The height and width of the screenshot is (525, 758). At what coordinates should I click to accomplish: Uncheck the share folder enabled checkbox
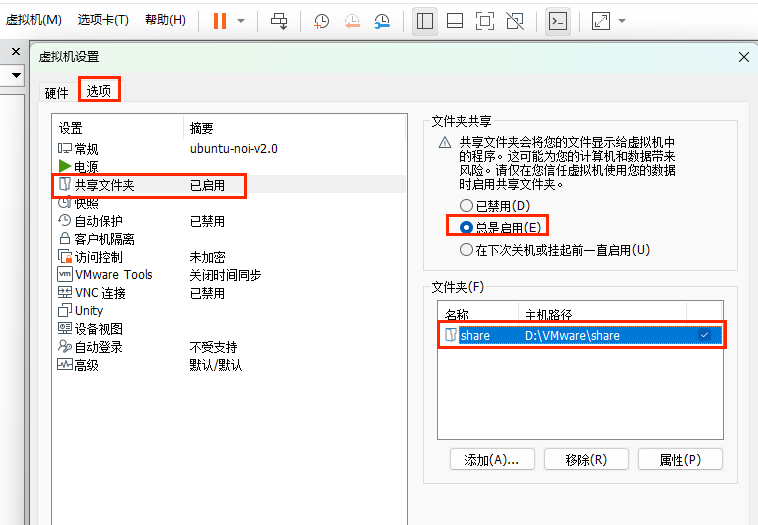[704, 335]
